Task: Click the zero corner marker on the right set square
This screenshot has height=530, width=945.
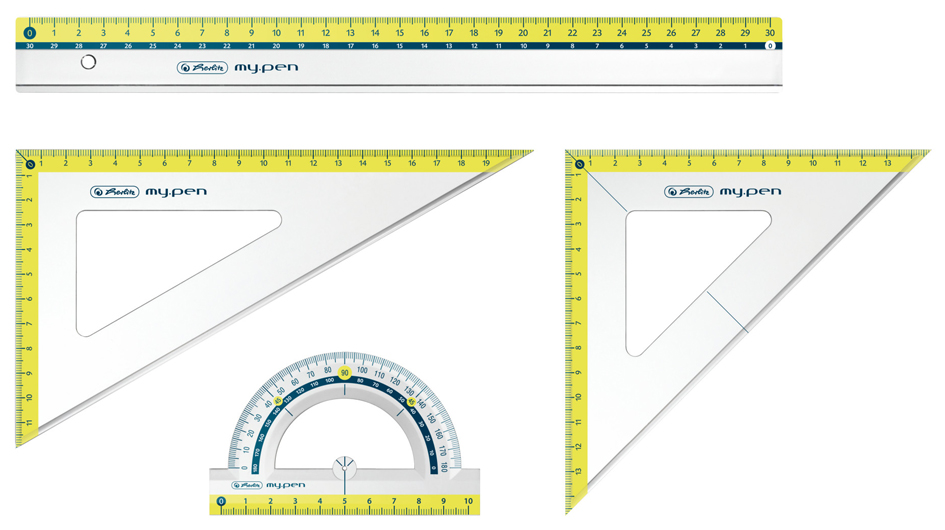Action: 579,164
